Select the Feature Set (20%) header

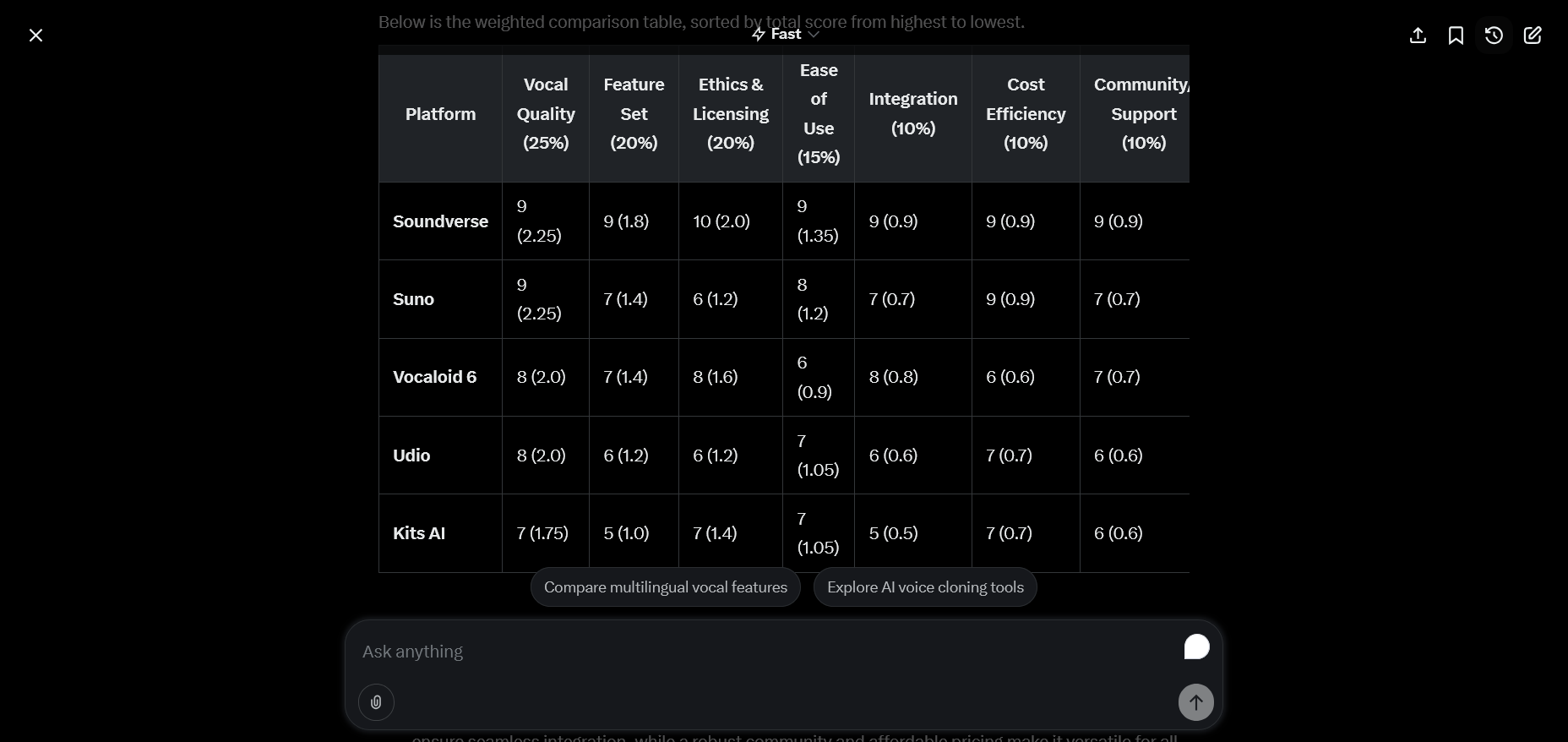coord(634,114)
